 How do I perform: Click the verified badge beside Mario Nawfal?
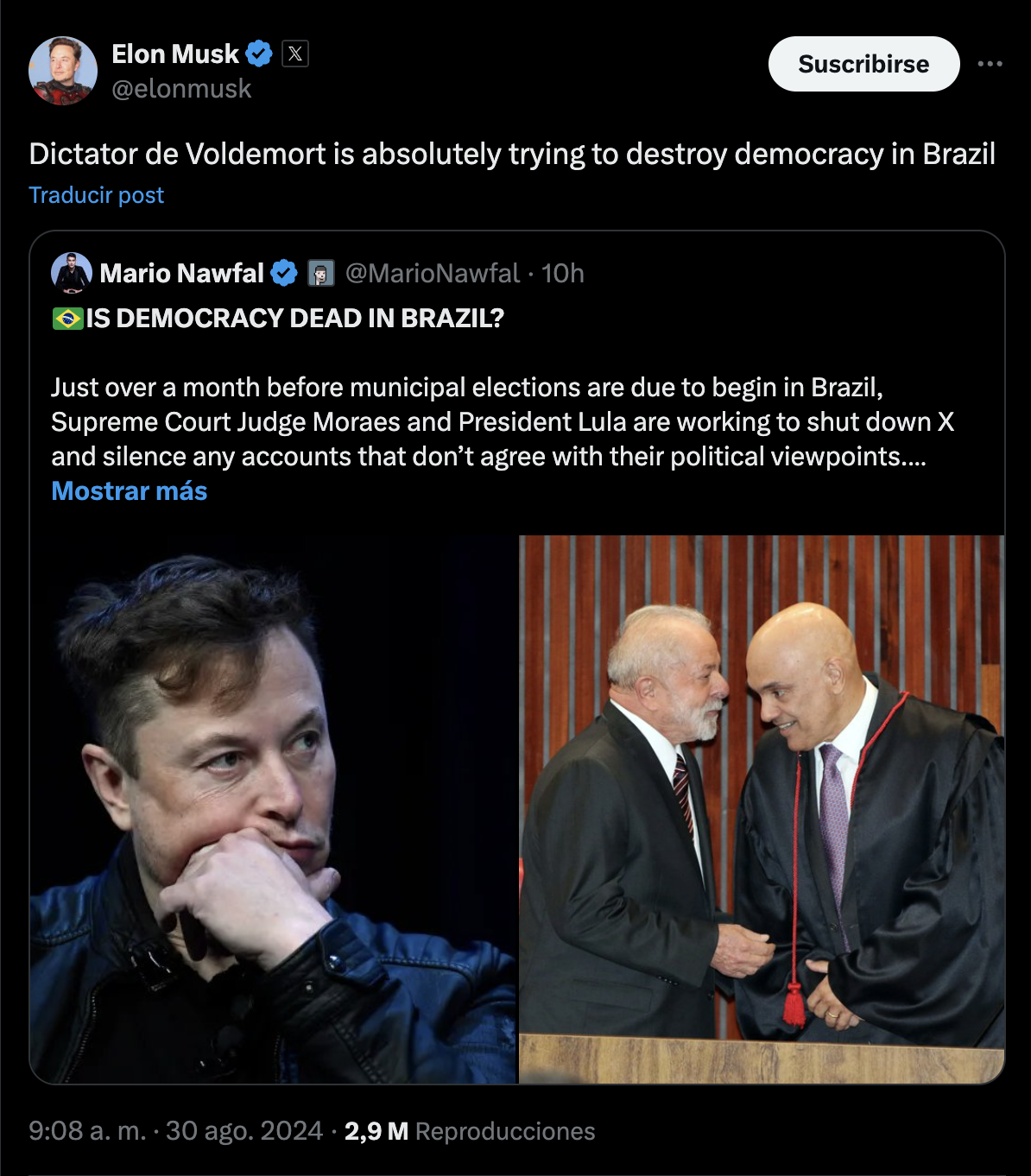(284, 274)
